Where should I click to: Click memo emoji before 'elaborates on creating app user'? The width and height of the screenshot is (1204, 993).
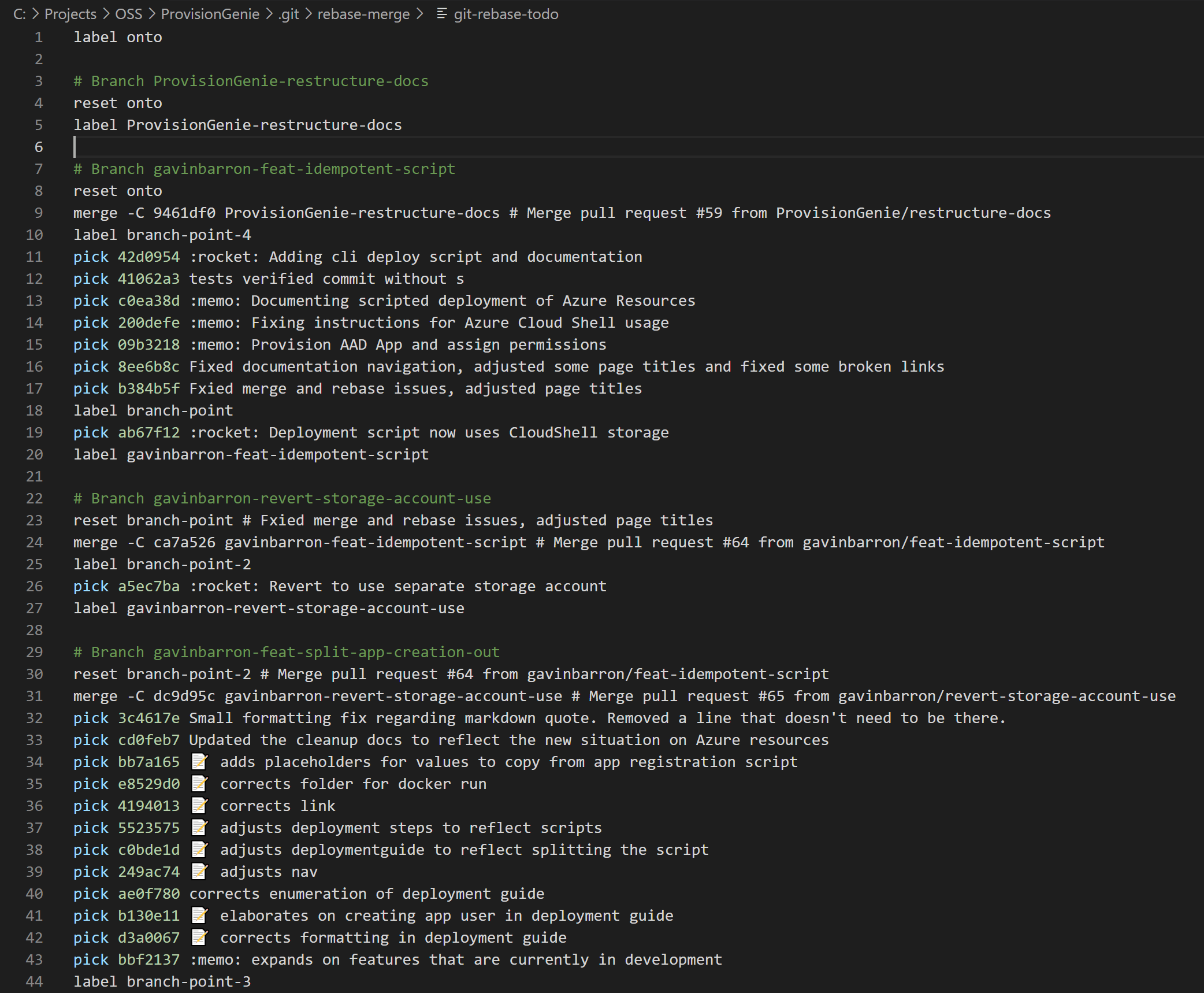pyautogui.click(x=199, y=916)
